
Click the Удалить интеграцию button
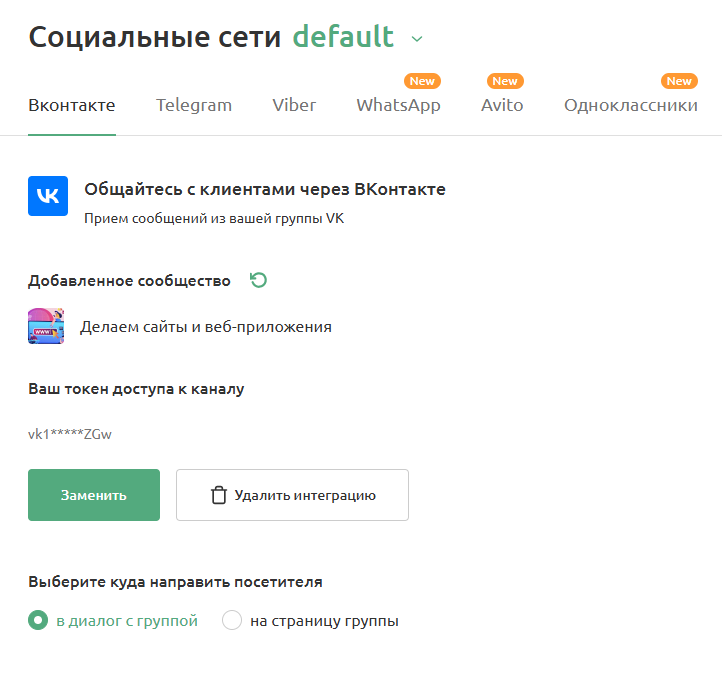click(x=292, y=495)
